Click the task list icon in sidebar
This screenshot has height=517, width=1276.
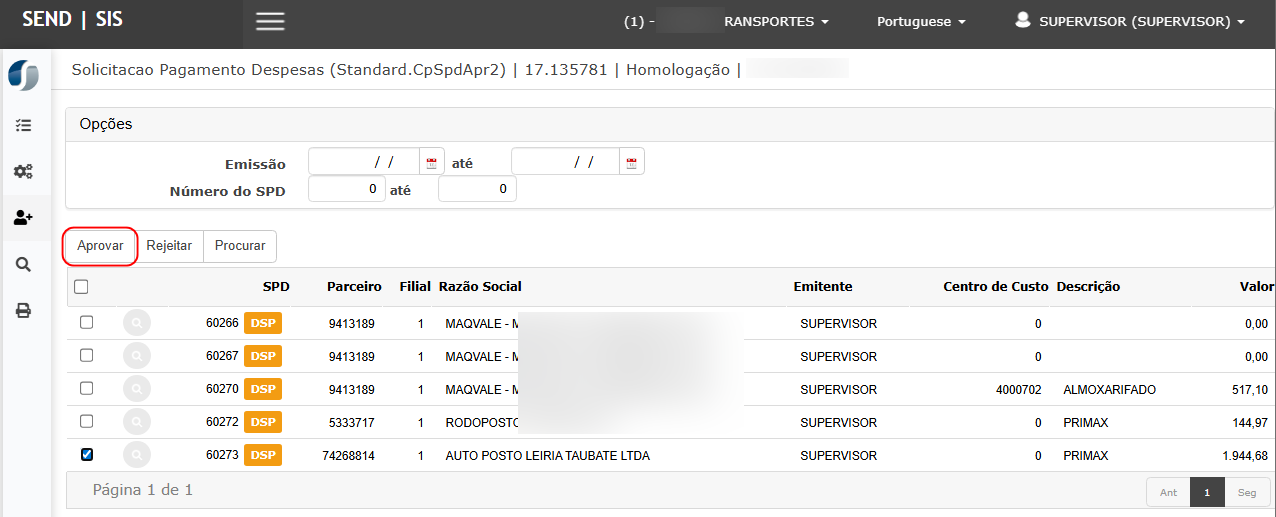coord(22,126)
